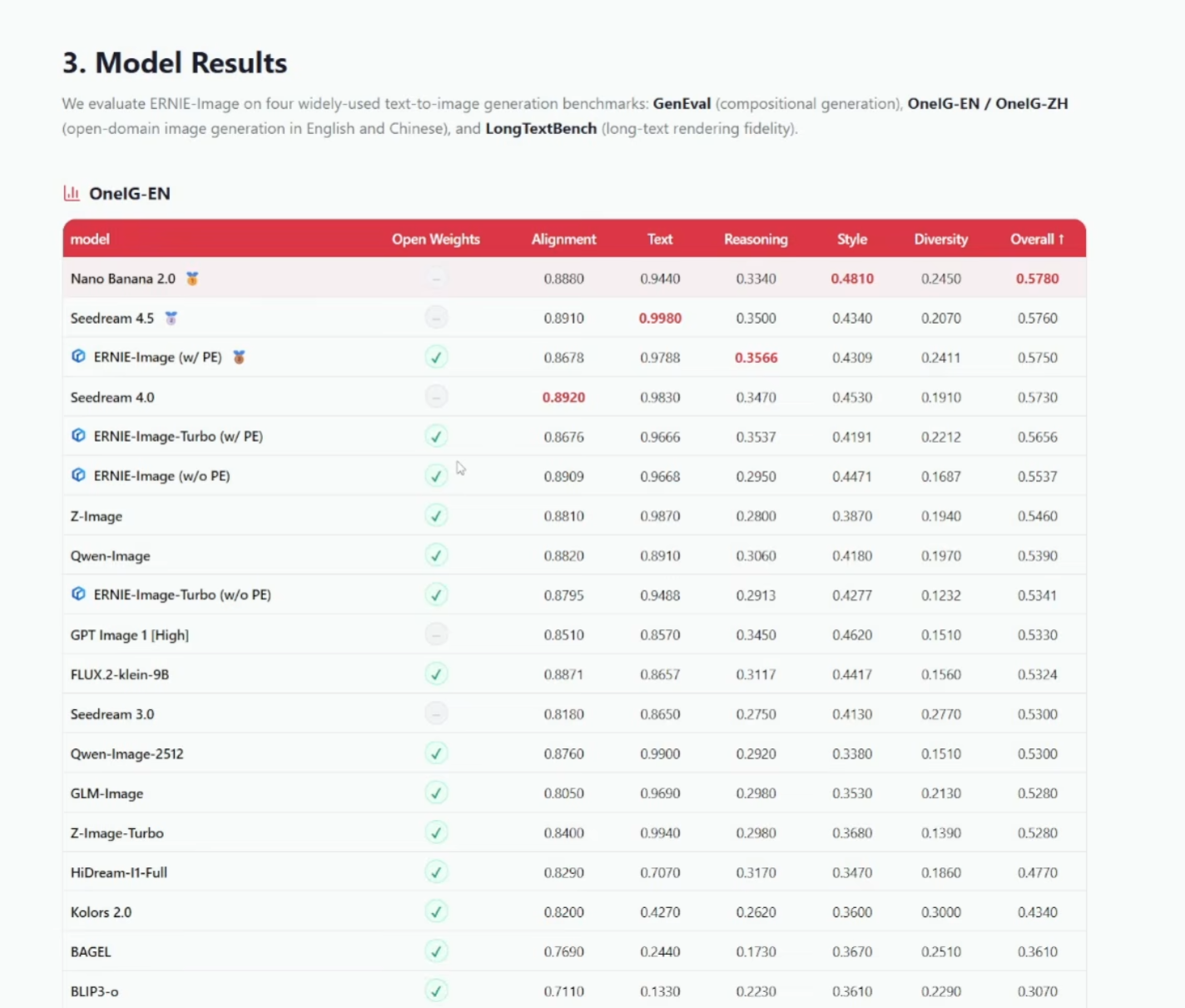Click the 0.3070 Overall value for BLIP3-o
1185x1008 pixels.
(1037, 991)
